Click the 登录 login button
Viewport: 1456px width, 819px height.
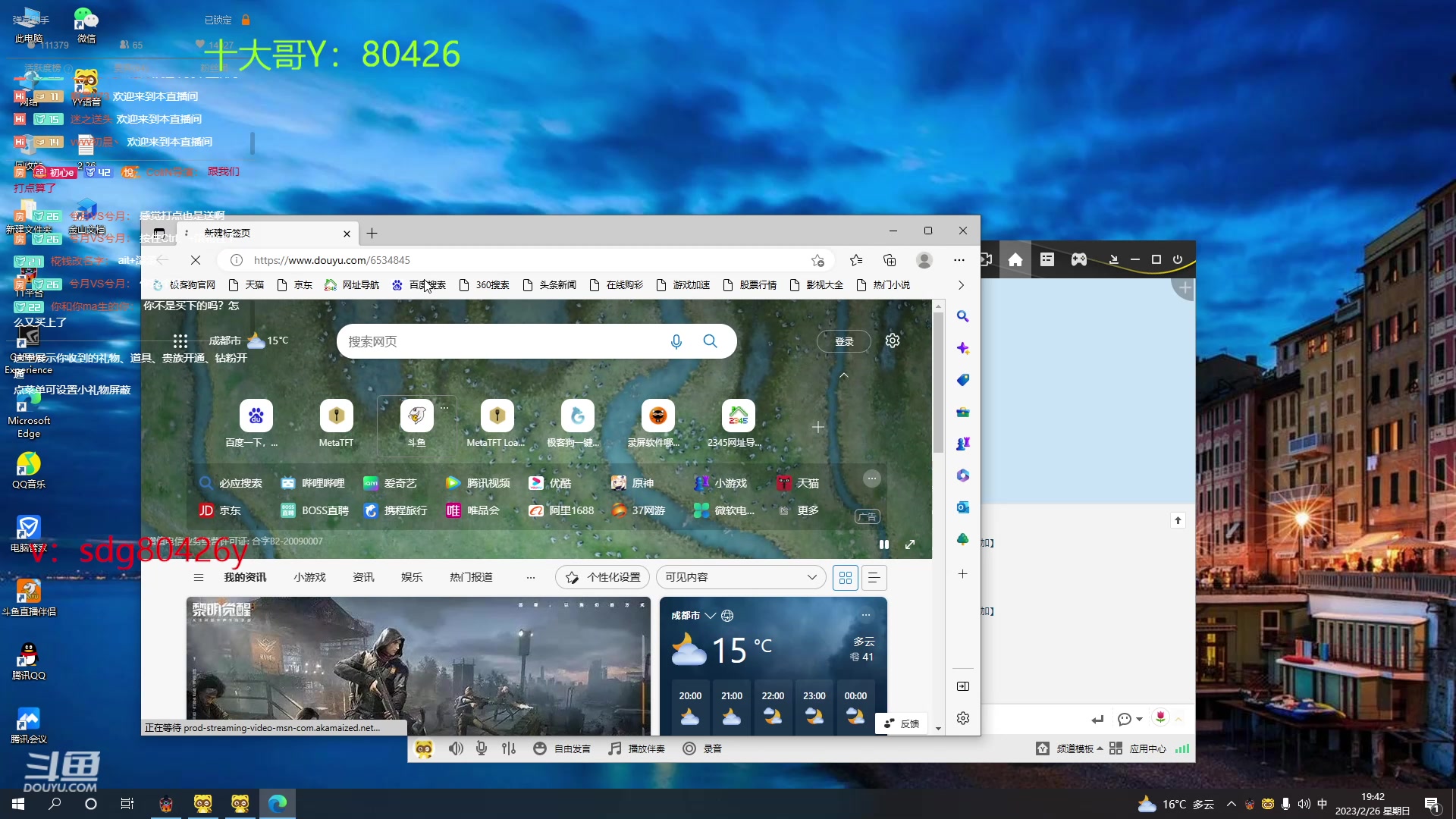pos(844,341)
